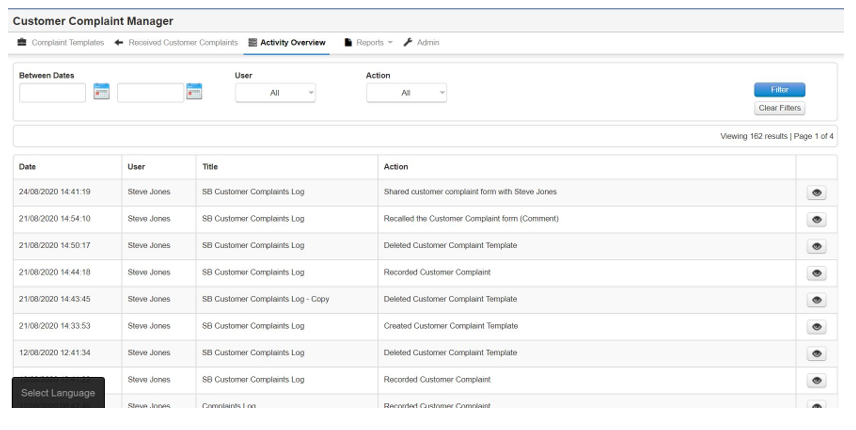Click the Title column header

click(210, 166)
